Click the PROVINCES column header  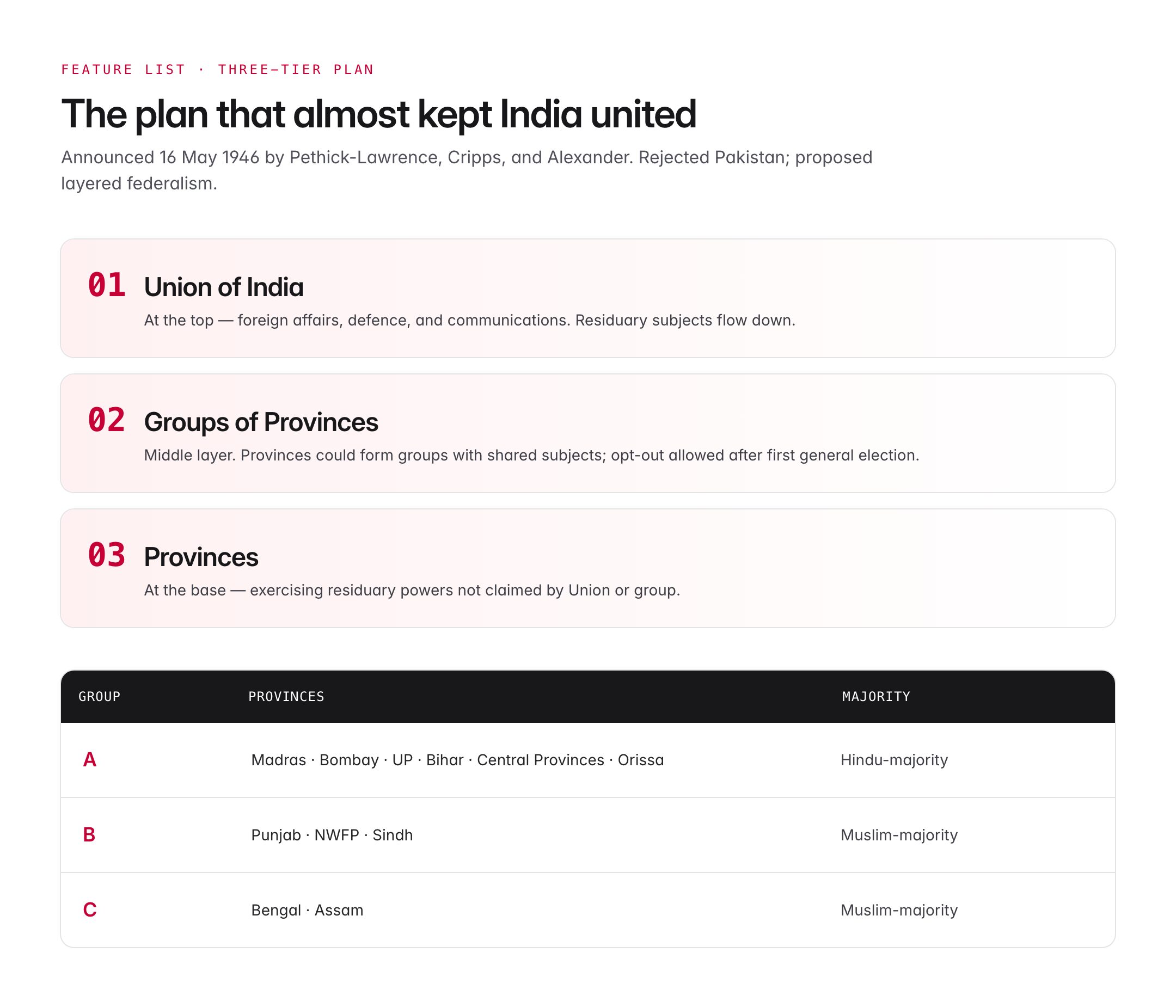(x=286, y=697)
